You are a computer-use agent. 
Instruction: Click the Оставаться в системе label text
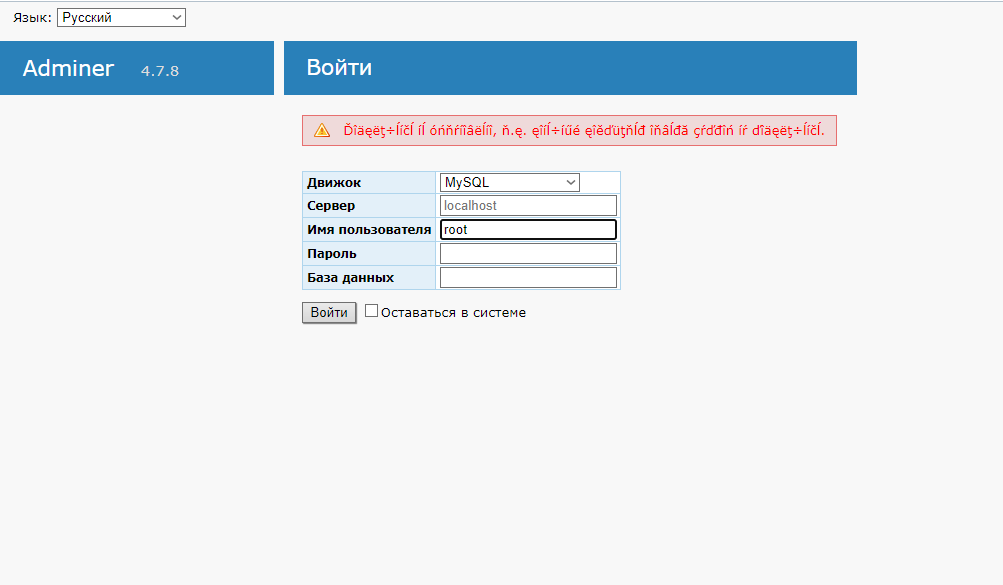pos(453,312)
